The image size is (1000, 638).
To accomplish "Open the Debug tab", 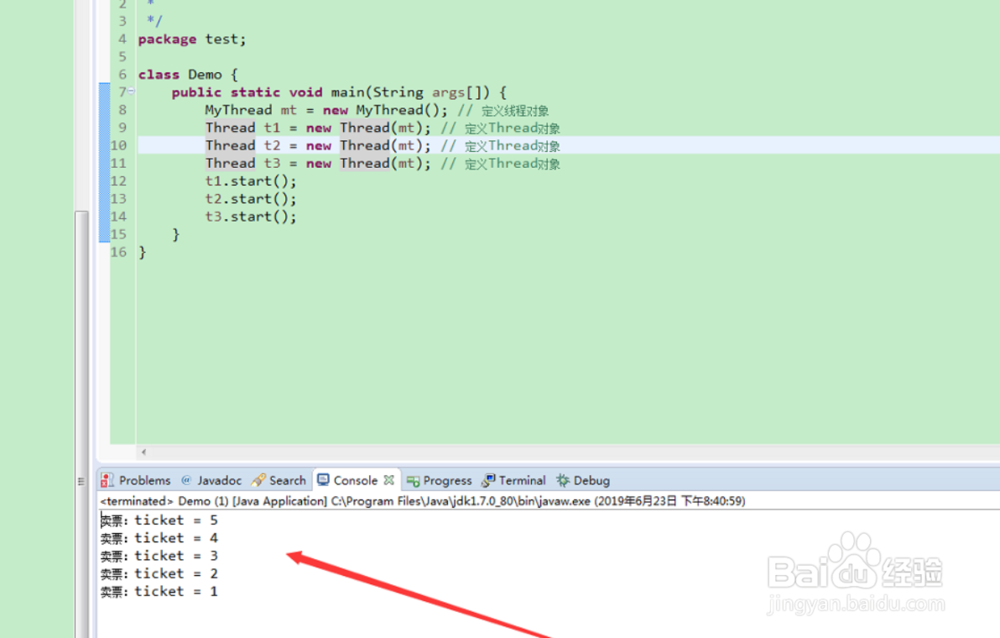I will click(584, 480).
